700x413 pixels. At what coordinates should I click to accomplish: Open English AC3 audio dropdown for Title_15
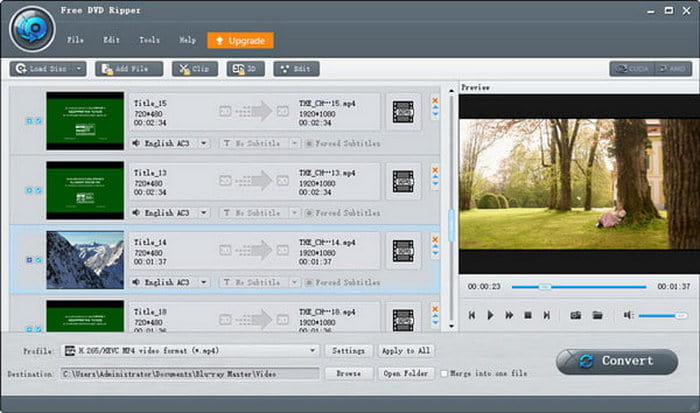click(x=204, y=143)
